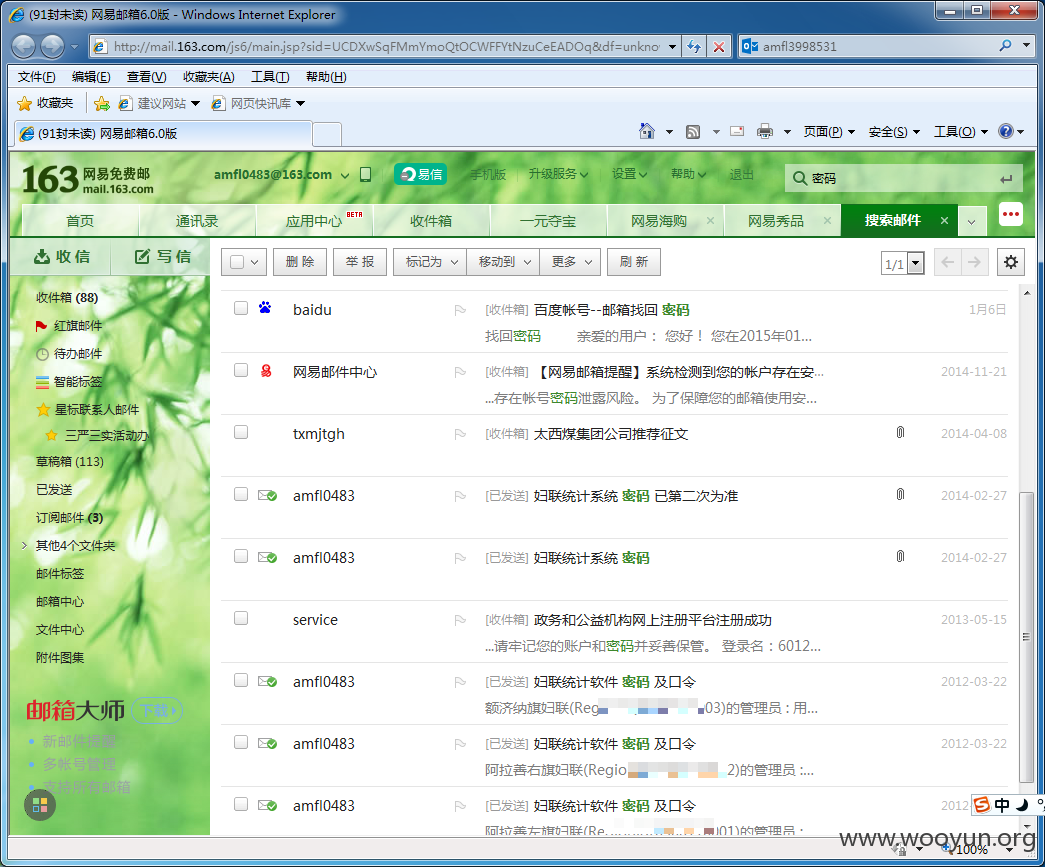The height and width of the screenshot is (867, 1045).
Task: Add to favorites bar star icon
Action: point(102,103)
